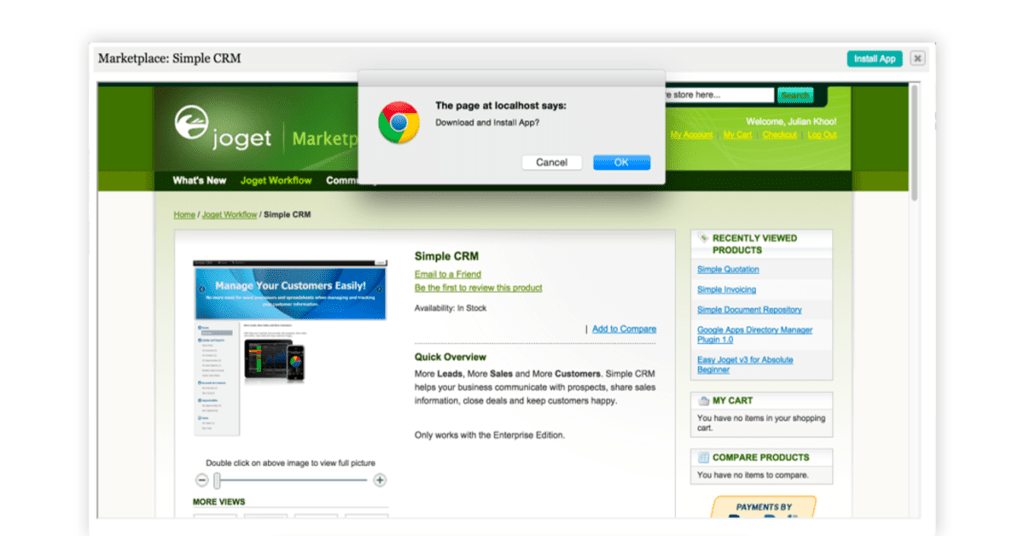The width and height of the screenshot is (1024, 536).
Task: Click the zoom in plus icon
Action: (380, 480)
